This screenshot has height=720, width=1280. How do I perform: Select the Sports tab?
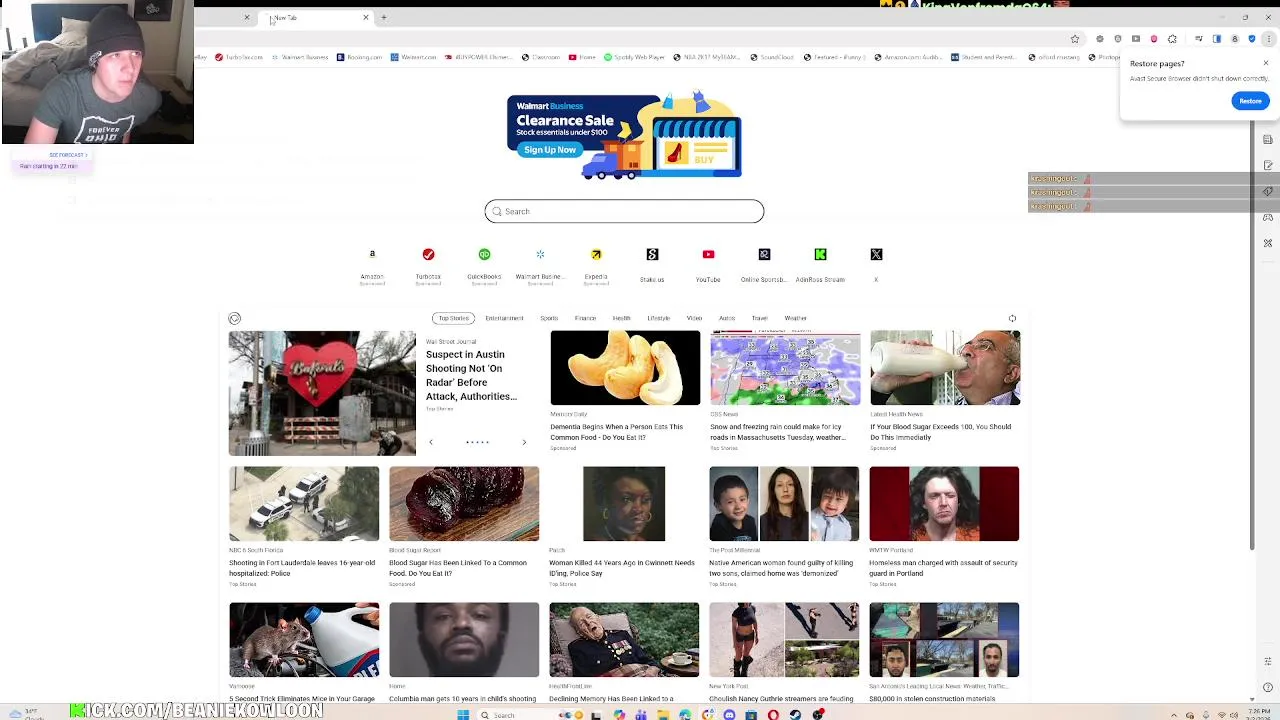[549, 318]
